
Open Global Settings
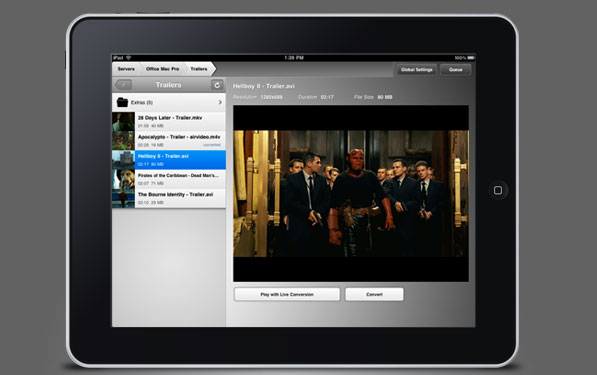(417, 70)
